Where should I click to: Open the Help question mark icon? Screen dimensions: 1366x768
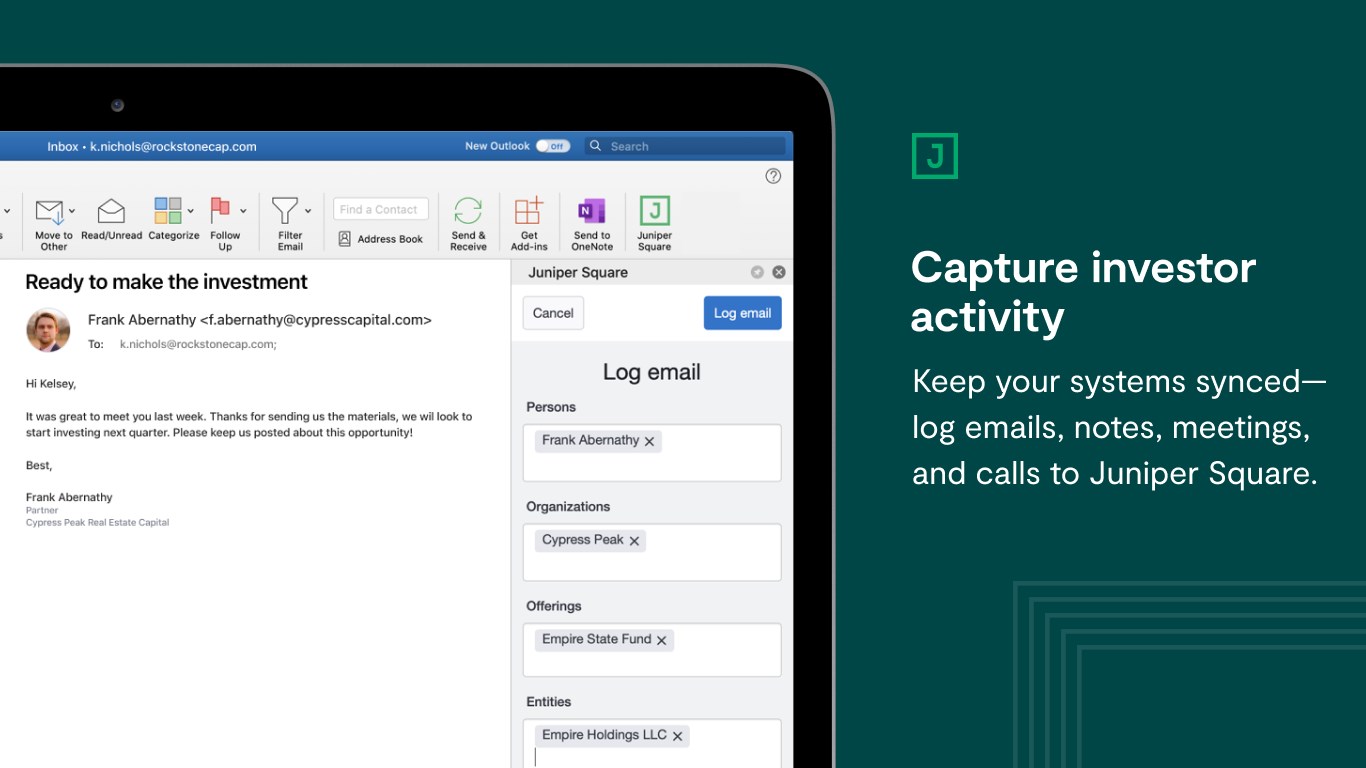pyautogui.click(x=773, y=176)
